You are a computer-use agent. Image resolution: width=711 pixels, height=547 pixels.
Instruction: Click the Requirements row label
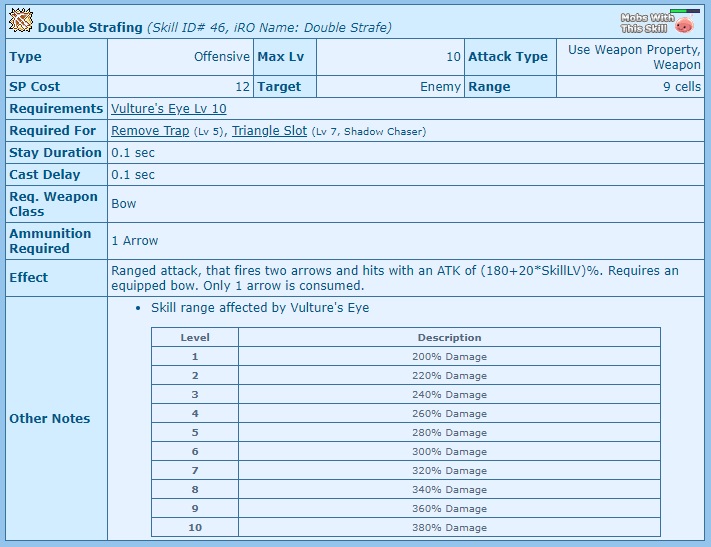click(x=57, y=109)
